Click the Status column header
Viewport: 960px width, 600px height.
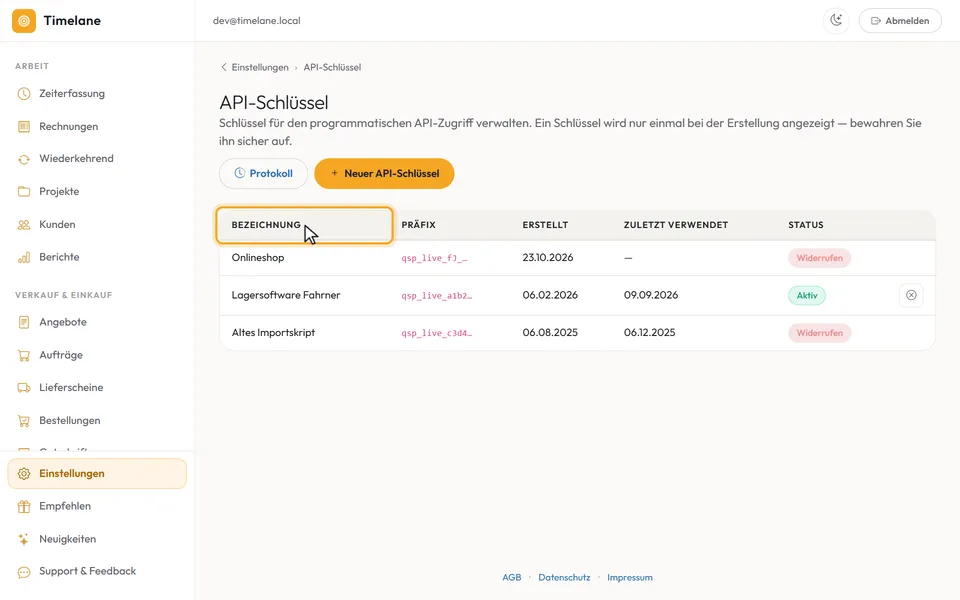click(x=806, y=225)
